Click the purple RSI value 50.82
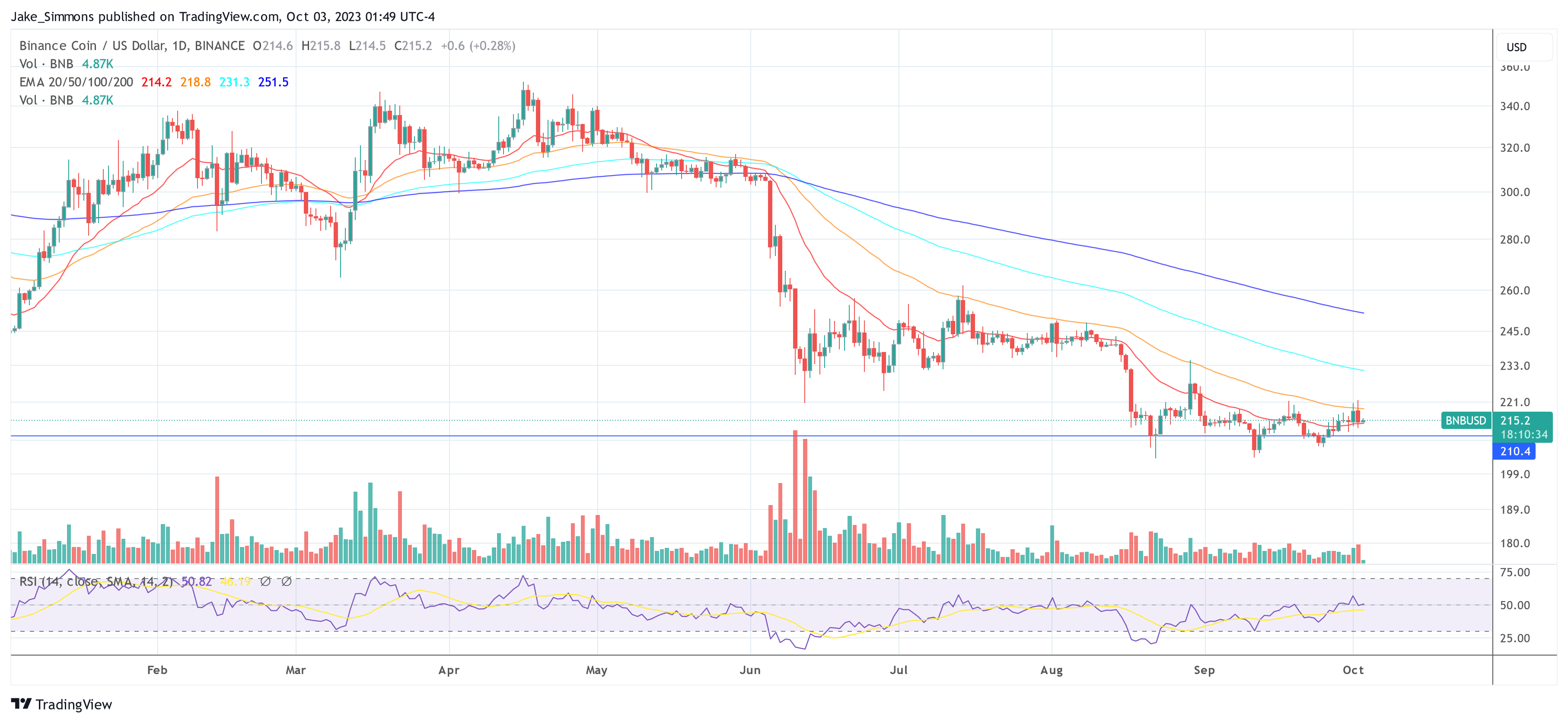The image size is (1568, 723). pyautogui.click(x=197, y=582)
